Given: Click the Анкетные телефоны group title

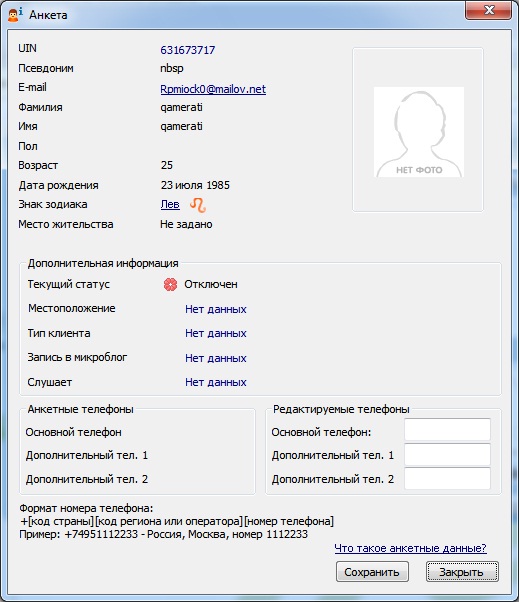Looking at the screenshot, I should pos(80,409).
